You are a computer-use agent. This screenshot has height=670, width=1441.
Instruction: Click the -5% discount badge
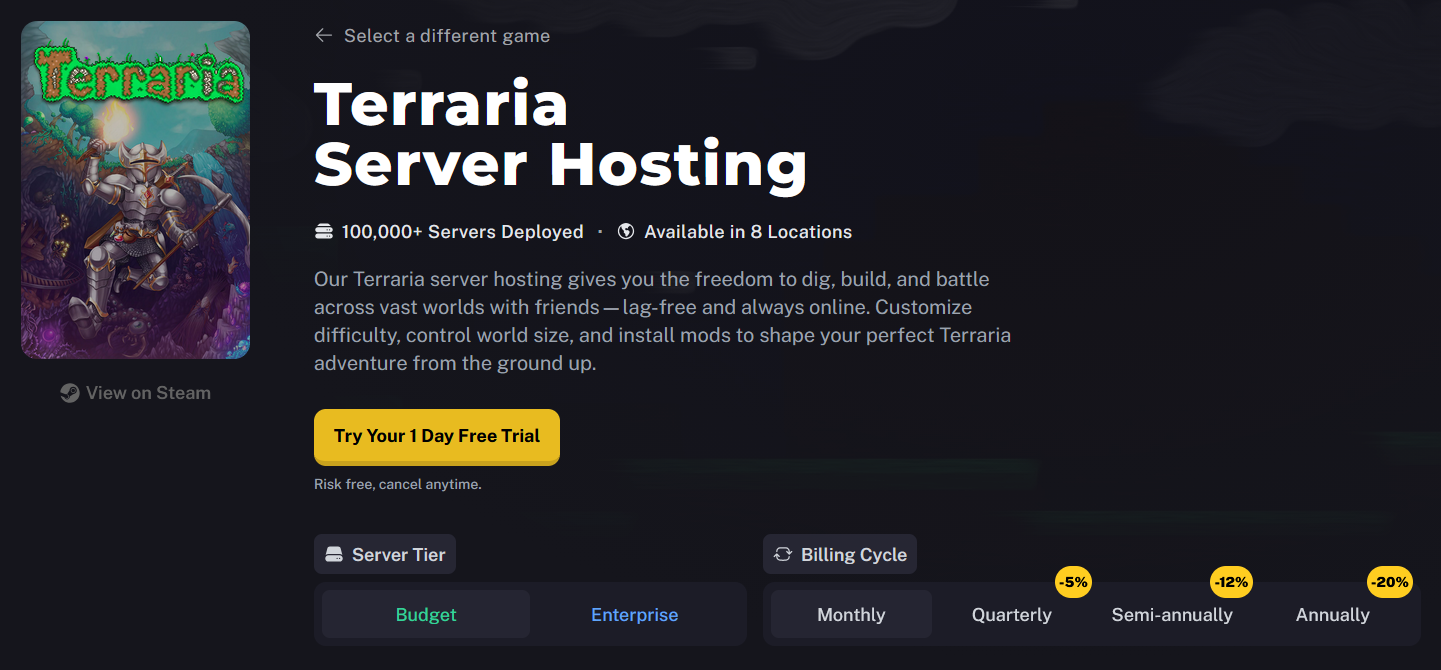[1074, 582]
